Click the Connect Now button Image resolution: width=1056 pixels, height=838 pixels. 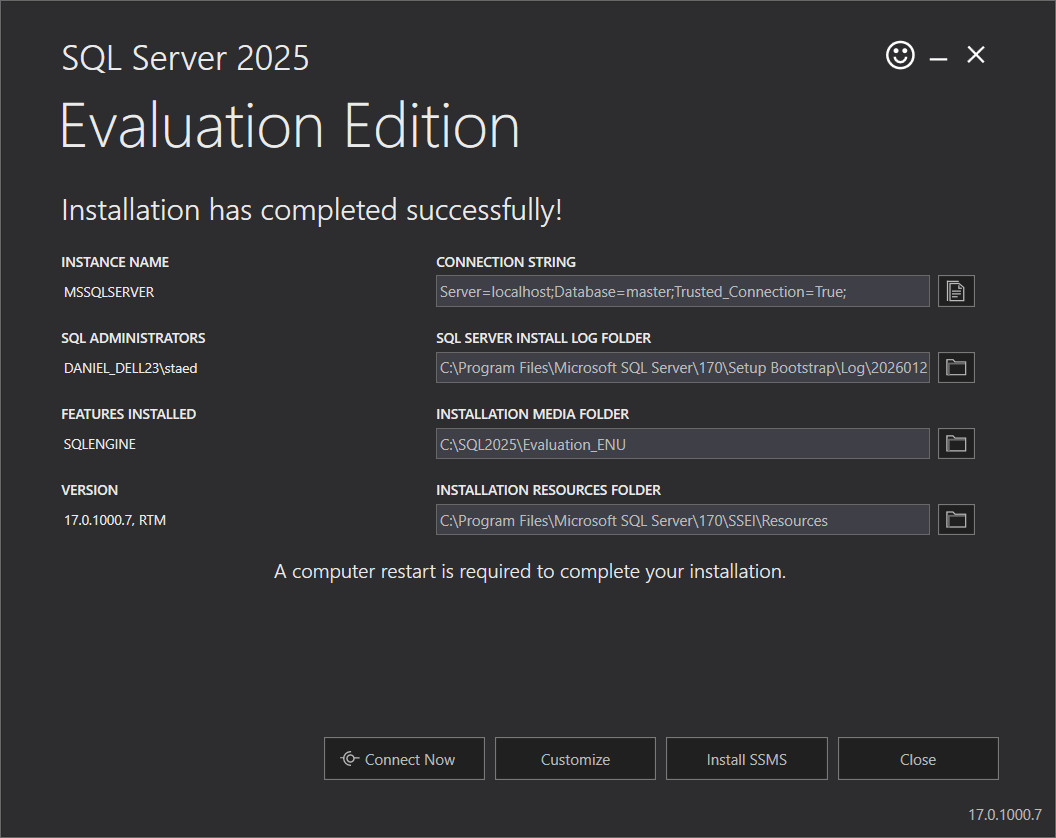coord(404,758)
